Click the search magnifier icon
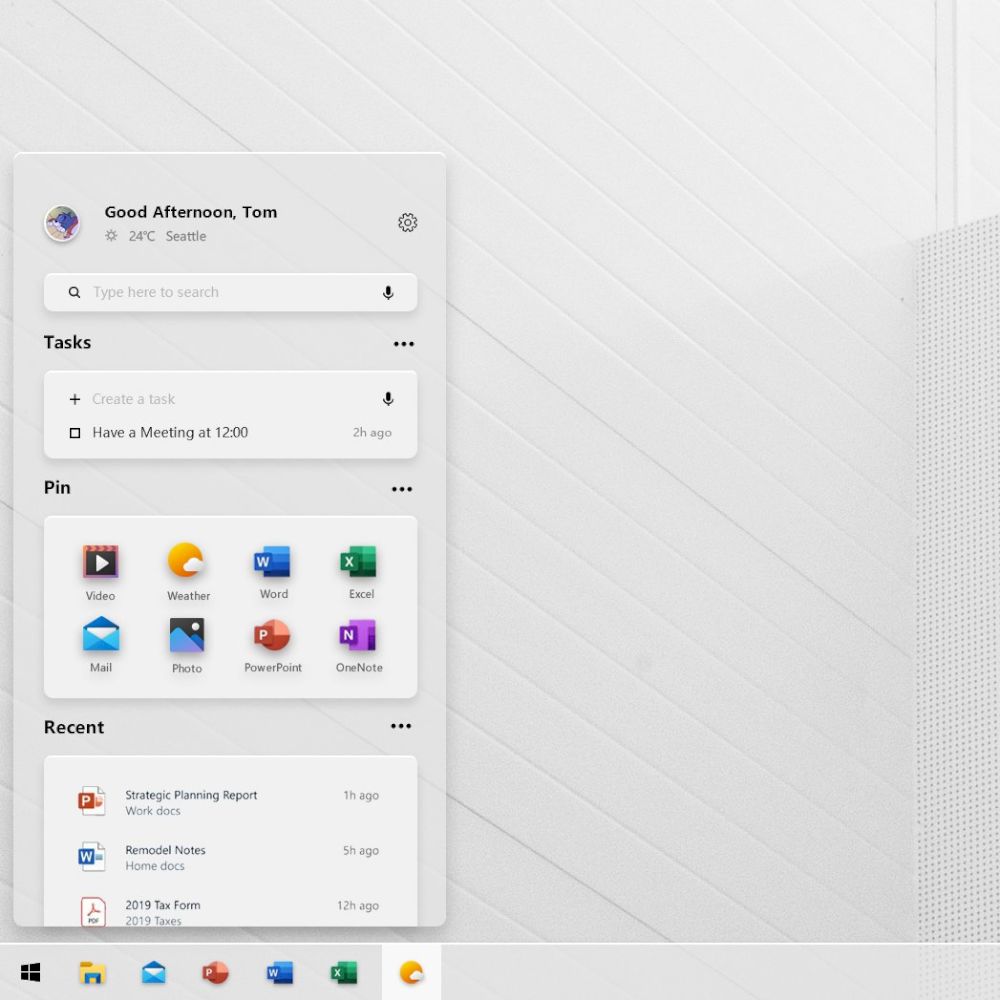The image size is (1000, 1000). (x=74, y=292)
